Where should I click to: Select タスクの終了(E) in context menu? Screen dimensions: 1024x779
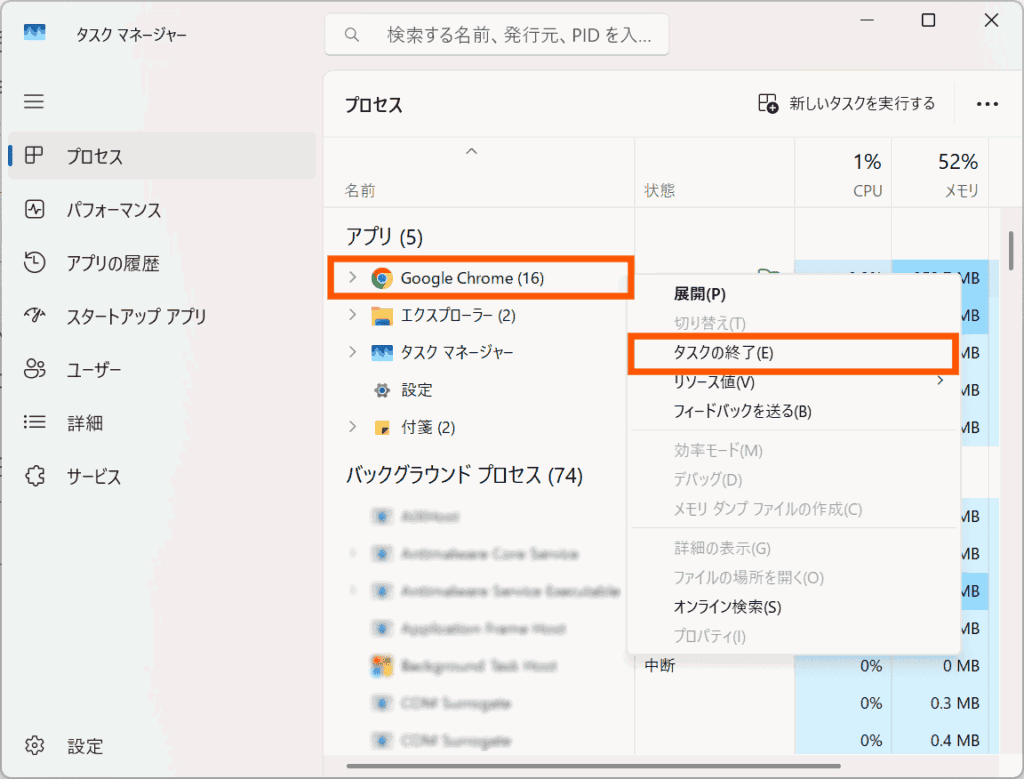tap(793, 353)
